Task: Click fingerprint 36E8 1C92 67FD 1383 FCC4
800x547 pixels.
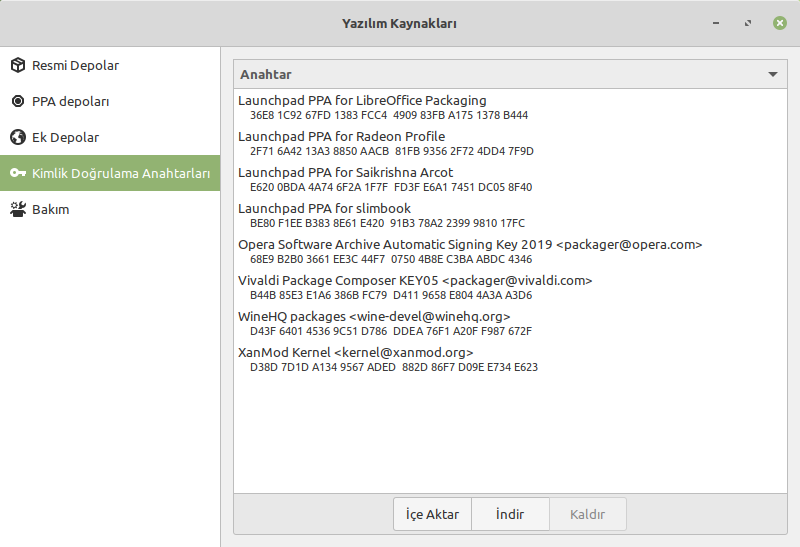Action: coord(318,115)
